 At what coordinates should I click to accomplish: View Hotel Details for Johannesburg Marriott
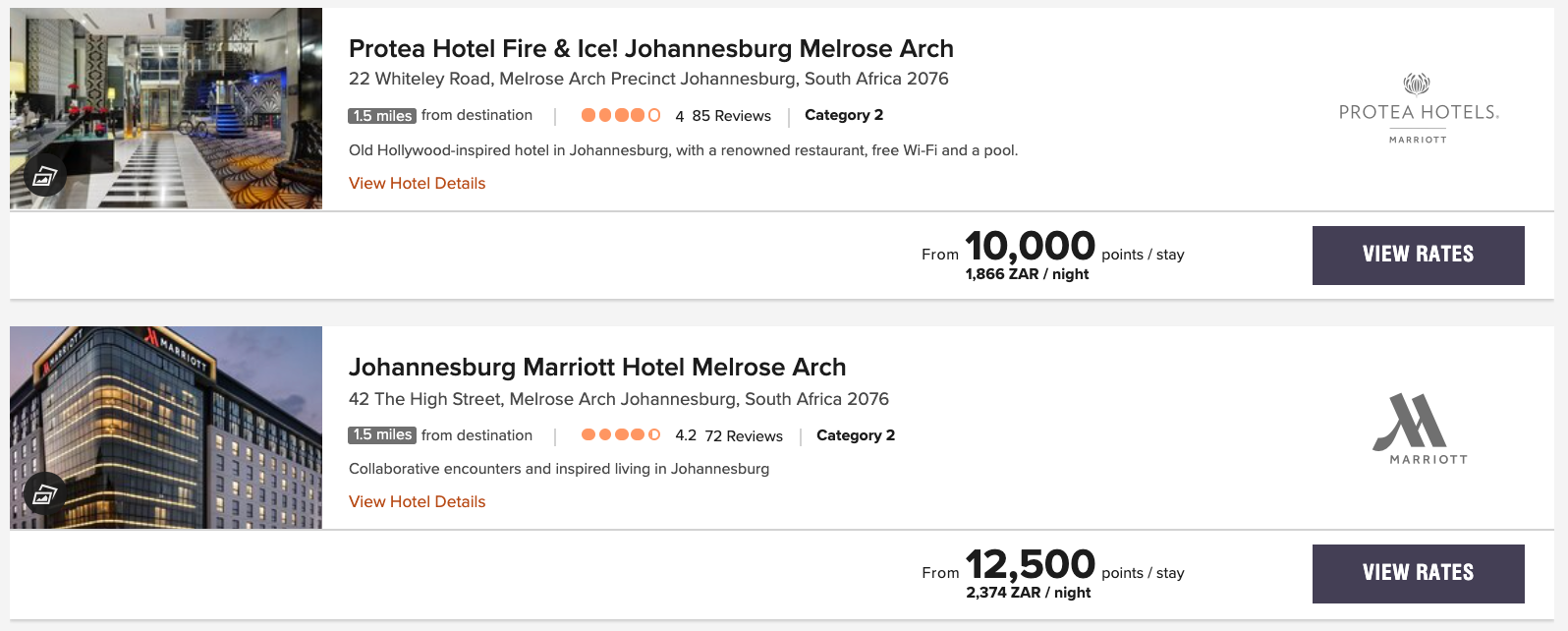417,501
